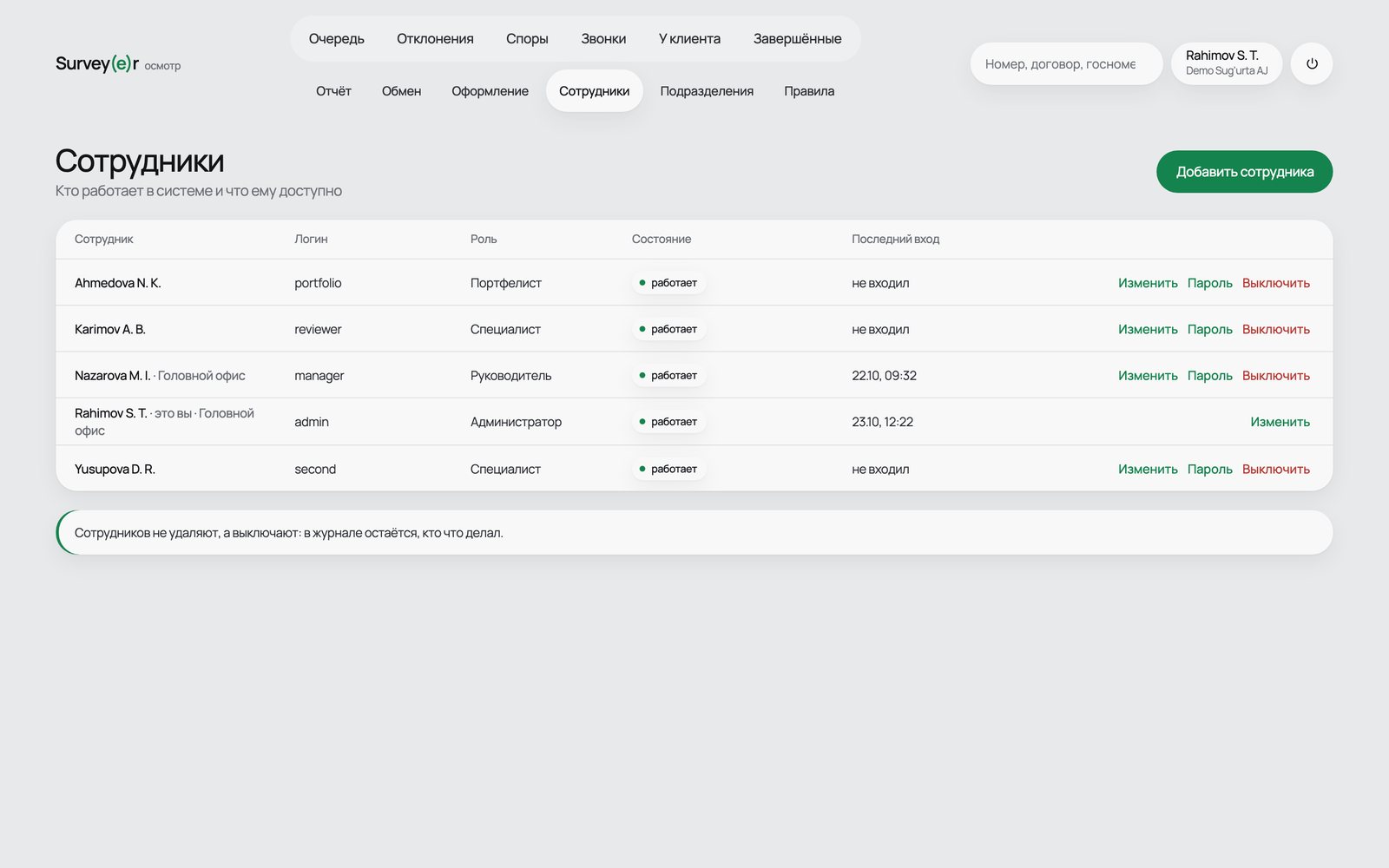The width and height of the screenshot is (1389, 868).
Task: Click the Сотрудник column header
Action: pyautogui.click(x=104, y=239)
